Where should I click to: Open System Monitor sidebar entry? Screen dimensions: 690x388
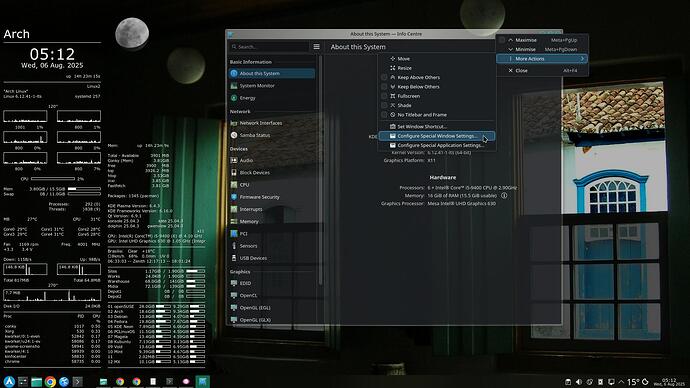[272, 86]
